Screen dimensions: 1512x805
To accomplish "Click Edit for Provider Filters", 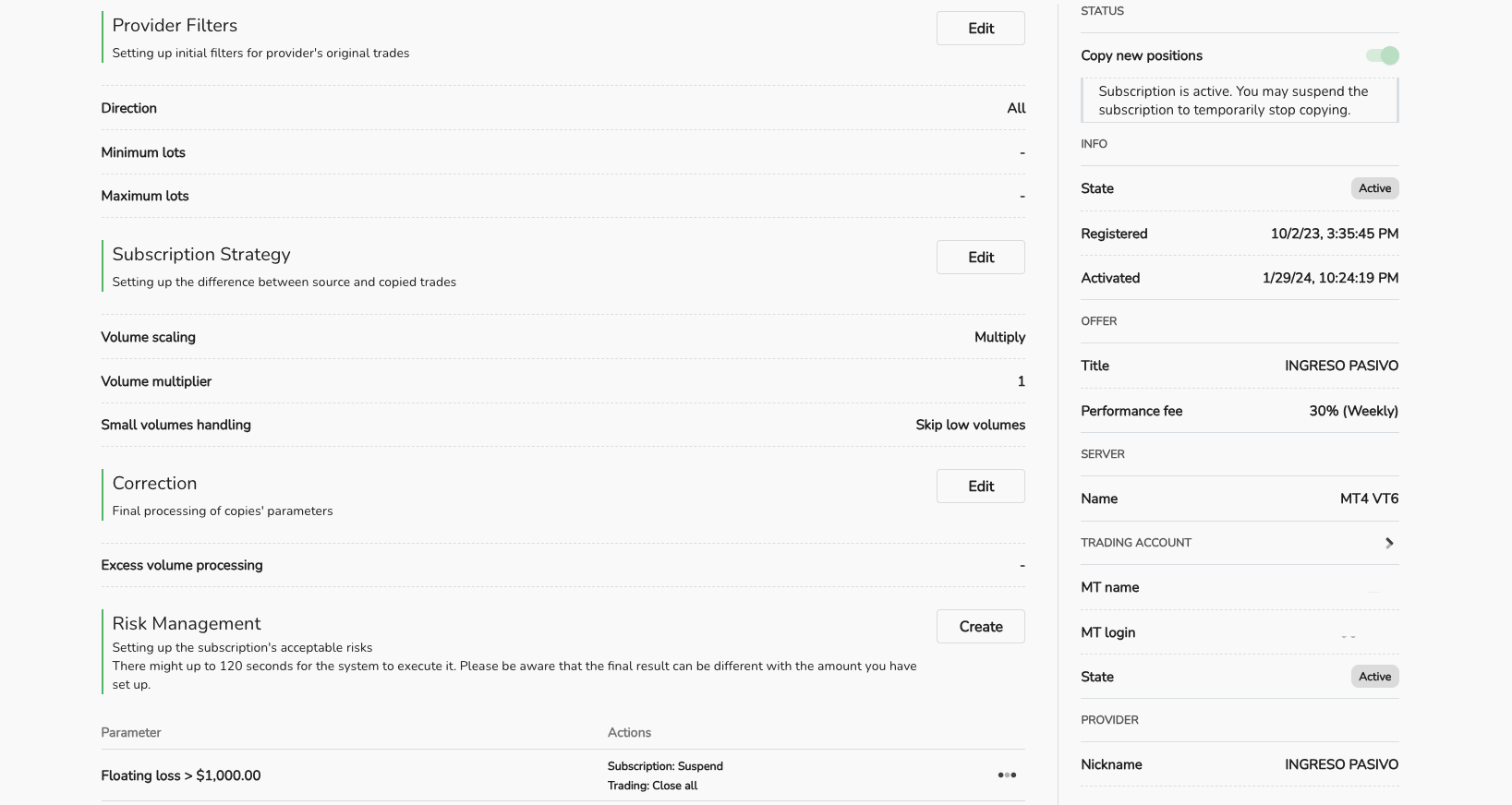I will pyautogui.click(x=980, y=29).
